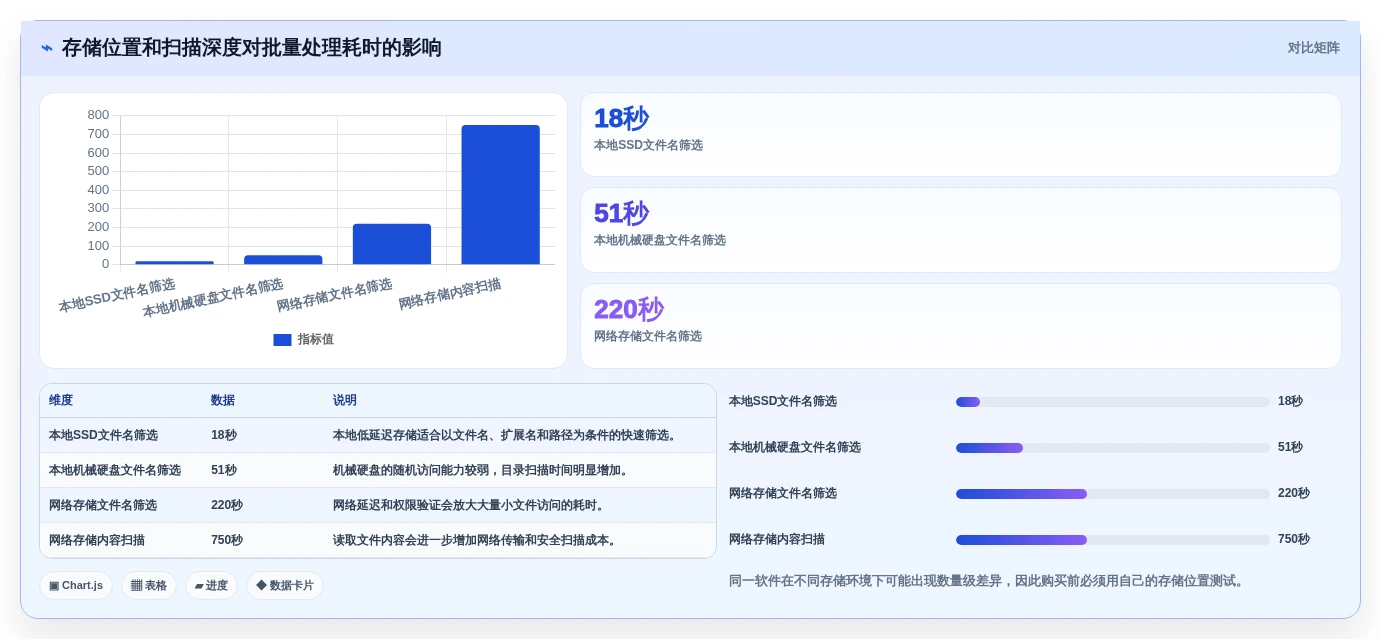
Task: Click the 网络存储文件名筛选 progress label
Action: pyautogui.click(x=783, y=494)
